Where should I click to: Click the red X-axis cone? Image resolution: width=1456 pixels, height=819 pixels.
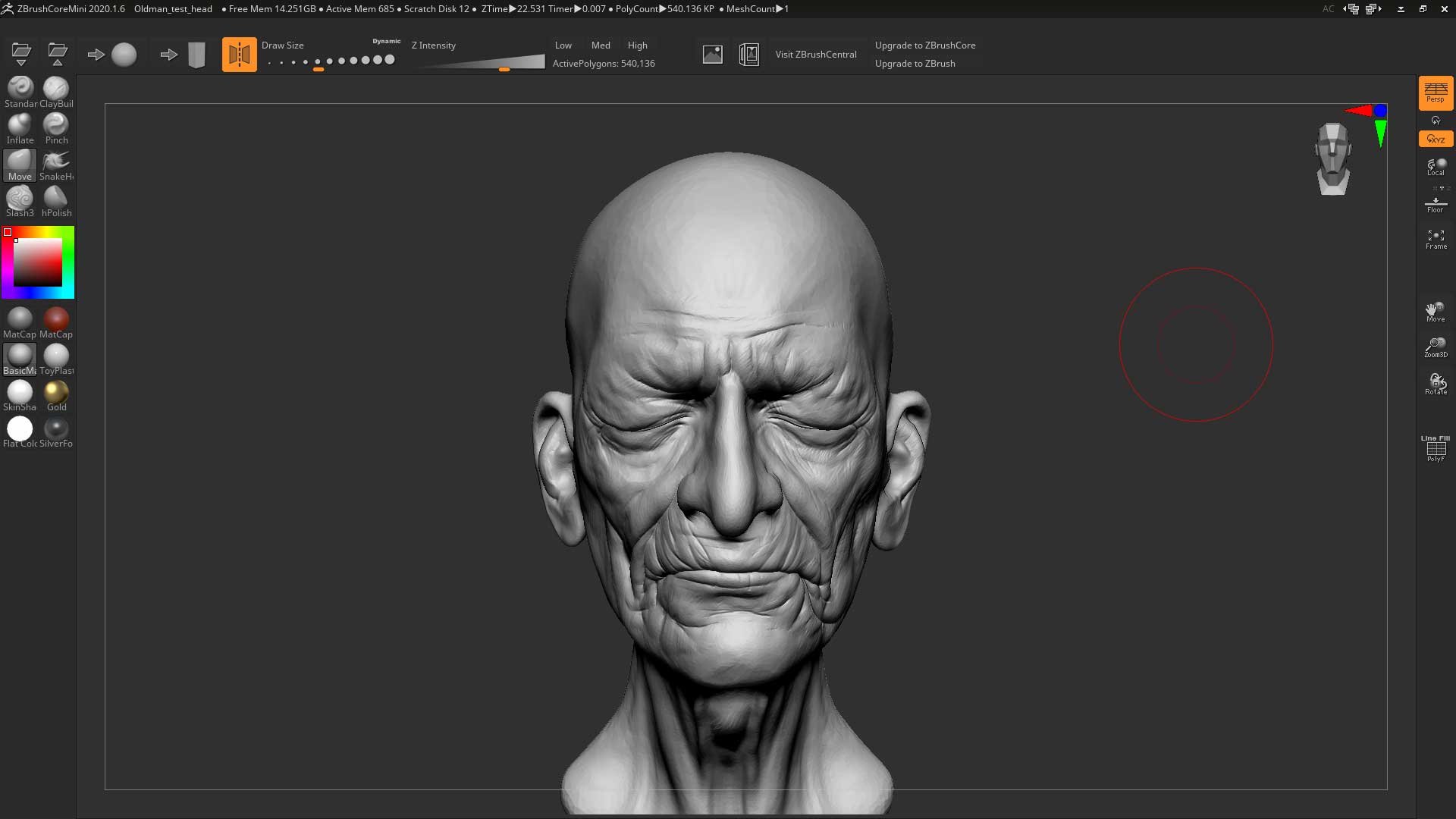click(x=1358, y=111)
